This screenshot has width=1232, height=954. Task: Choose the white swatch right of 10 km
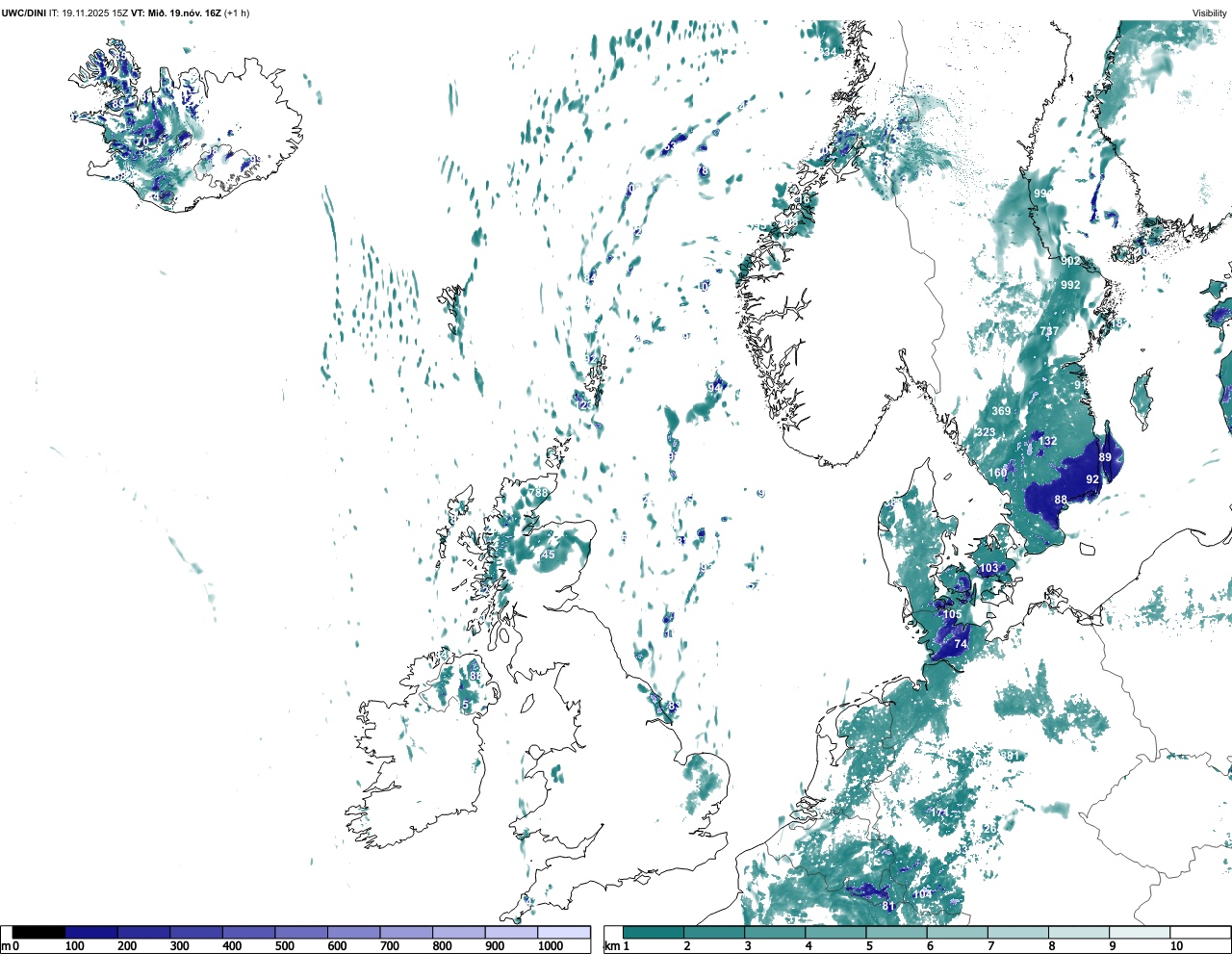point(1199,932)
